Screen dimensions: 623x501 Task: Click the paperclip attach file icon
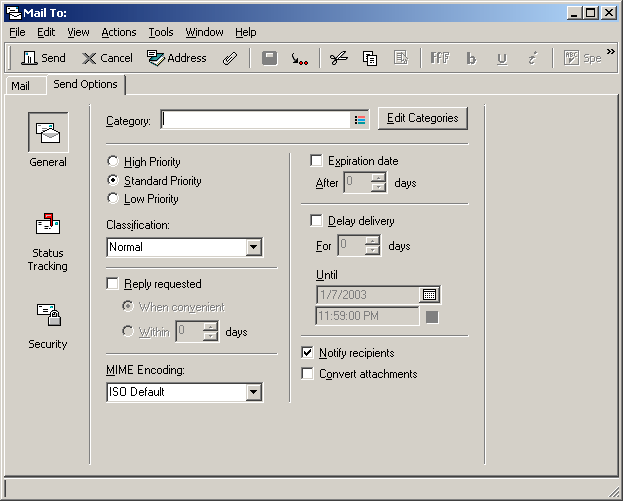tap(230, 58)
